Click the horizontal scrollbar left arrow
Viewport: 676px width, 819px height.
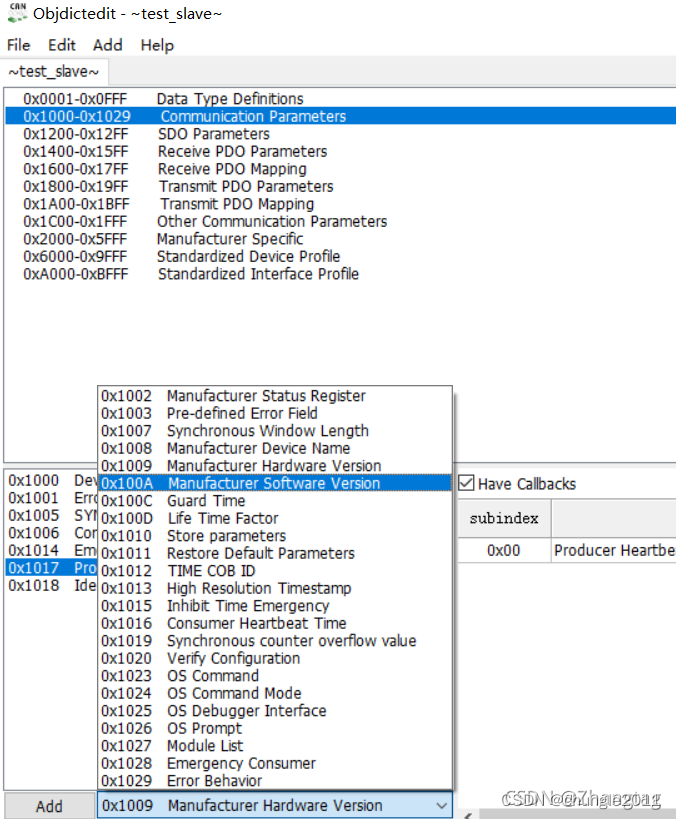click(x=468, y=815)
